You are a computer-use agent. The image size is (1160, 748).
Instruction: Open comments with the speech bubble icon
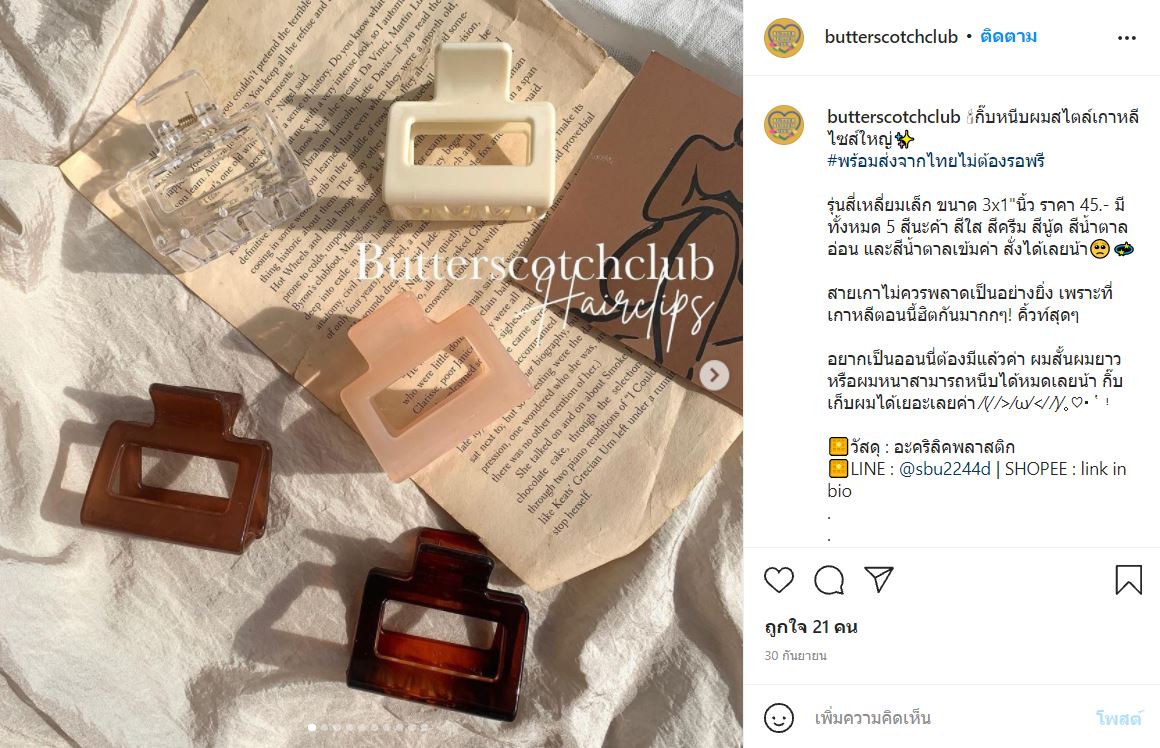point(829,580)
